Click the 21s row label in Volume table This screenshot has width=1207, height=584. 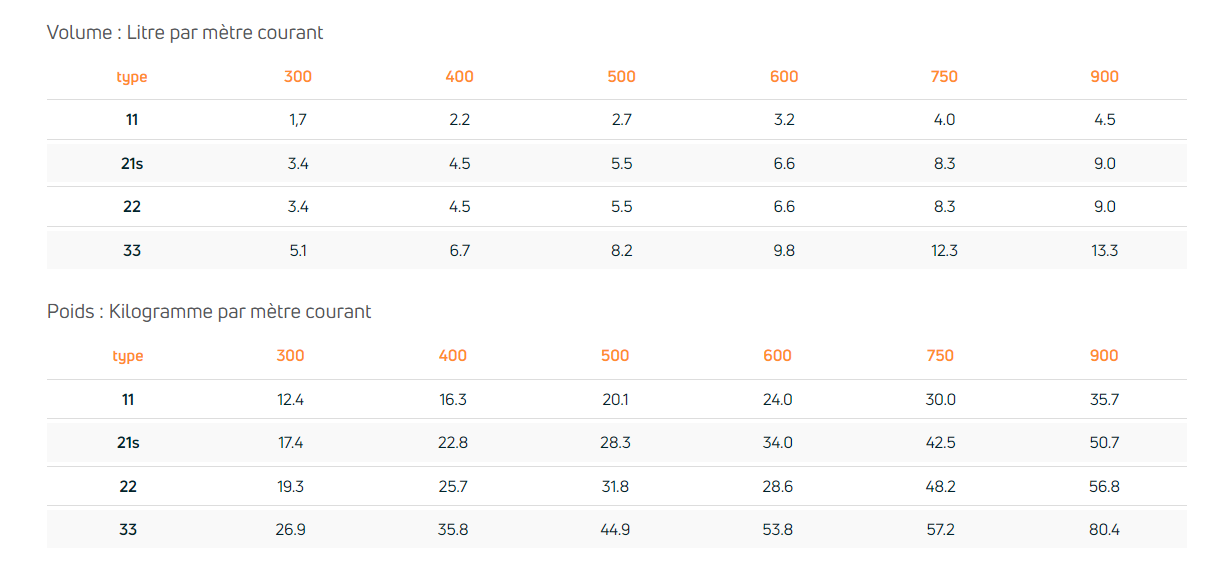click(x=132, y=164)
